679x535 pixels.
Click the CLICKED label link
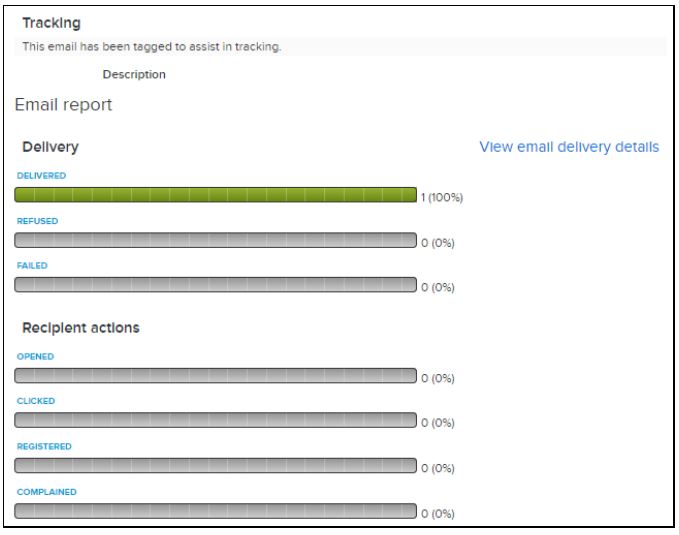36,401
